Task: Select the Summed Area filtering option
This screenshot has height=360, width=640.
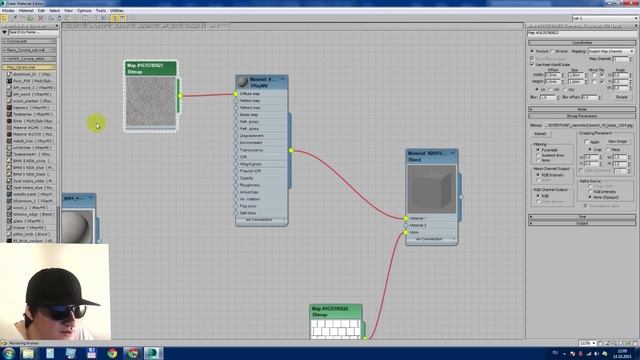Action: (x=538, y=155)
